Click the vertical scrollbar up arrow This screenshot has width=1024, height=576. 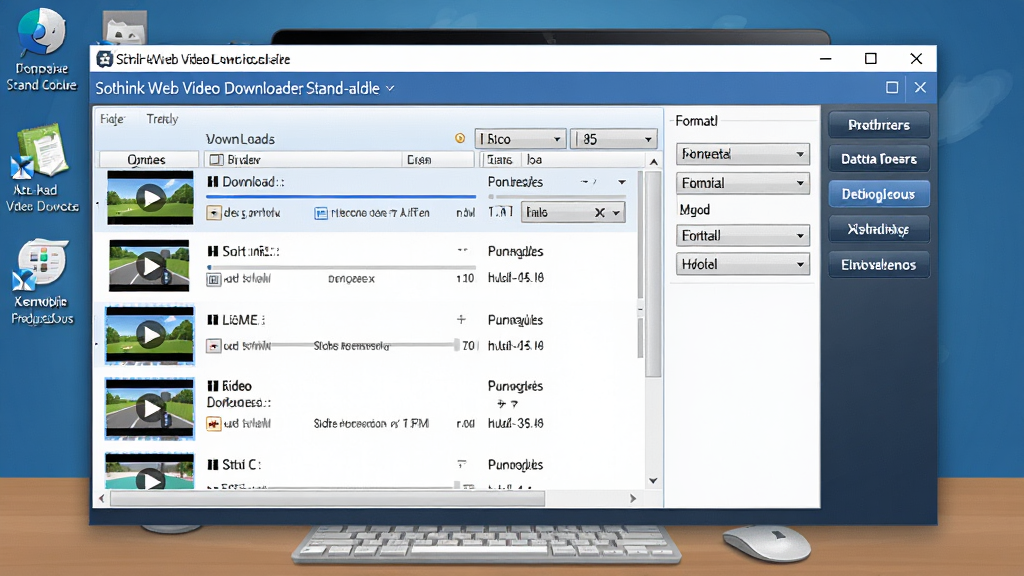coord(653,161)
